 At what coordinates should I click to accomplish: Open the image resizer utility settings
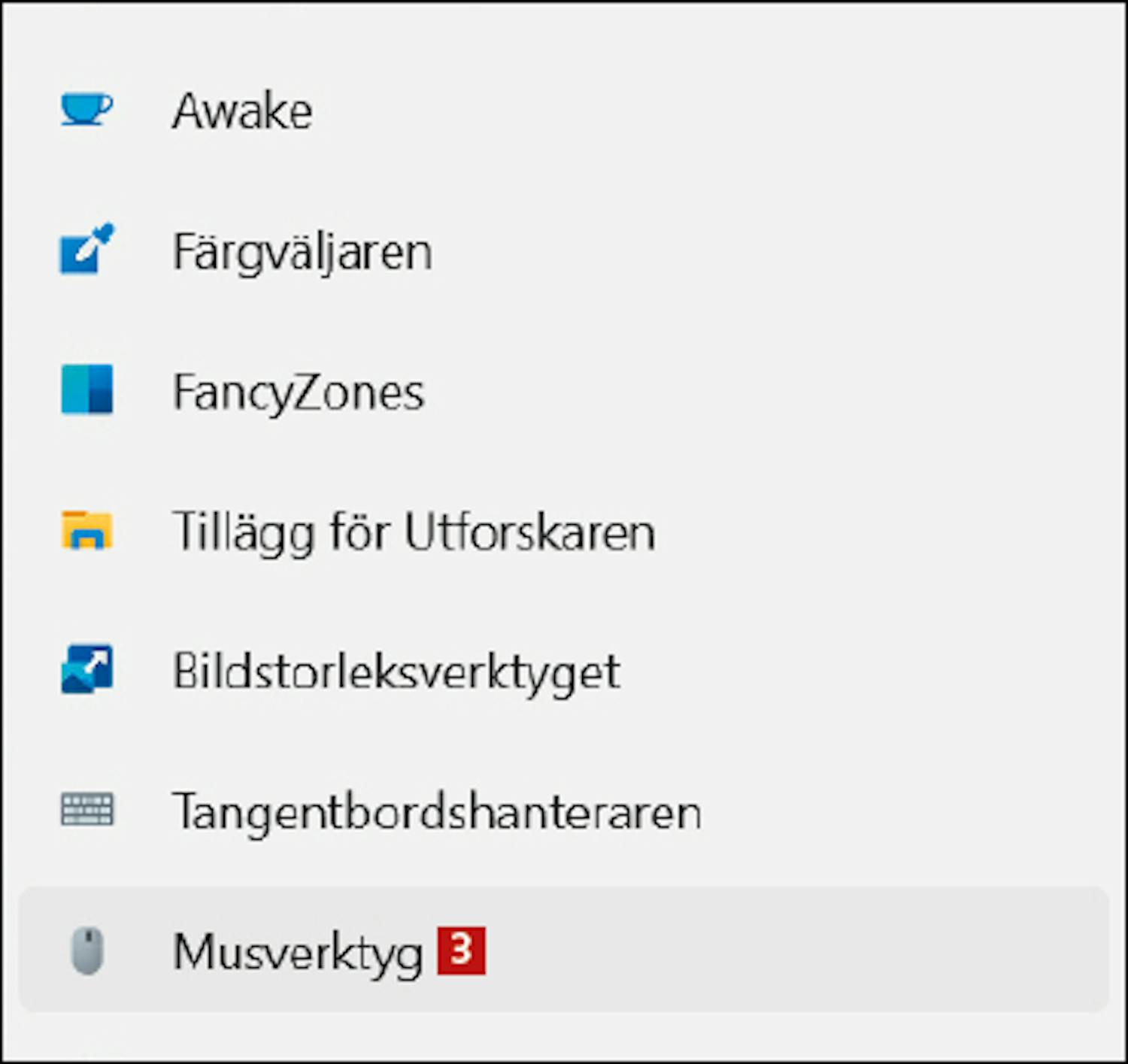(396, 671)
